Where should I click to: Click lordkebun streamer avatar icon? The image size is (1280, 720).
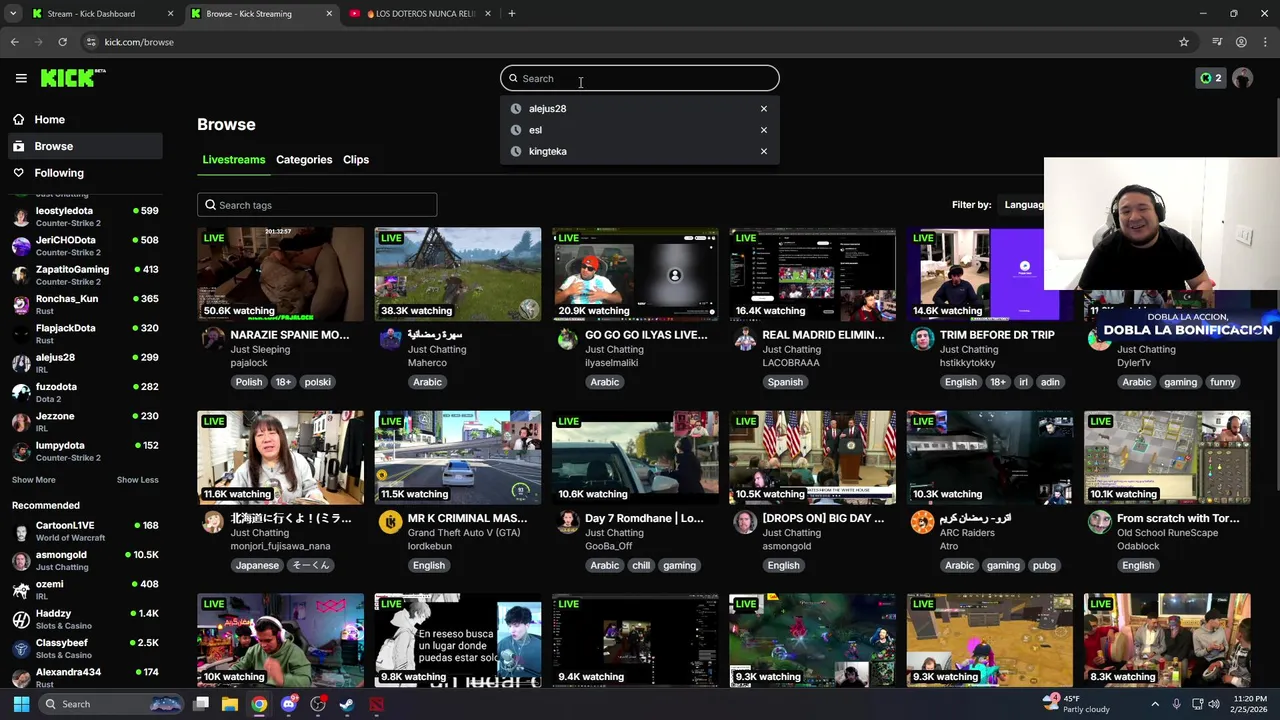click(391, 522)
